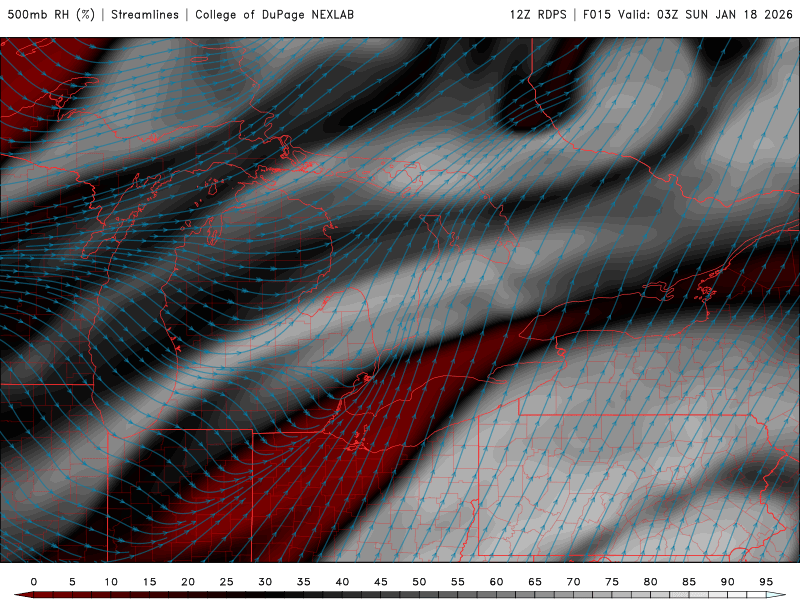Viewport: 800px width, 600px height.
Task: Click the "55" legend scale label
Action: click(x=458, y=582)
